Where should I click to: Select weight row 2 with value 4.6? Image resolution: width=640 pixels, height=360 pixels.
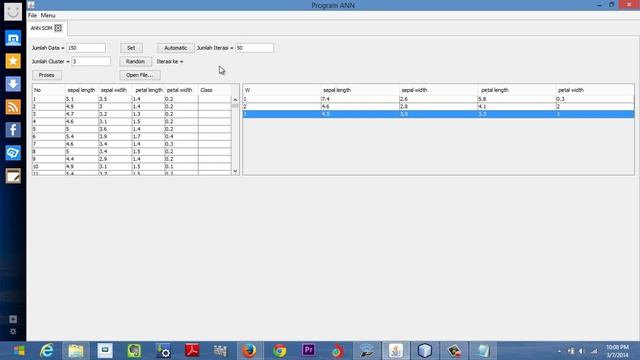pos(438,106)
